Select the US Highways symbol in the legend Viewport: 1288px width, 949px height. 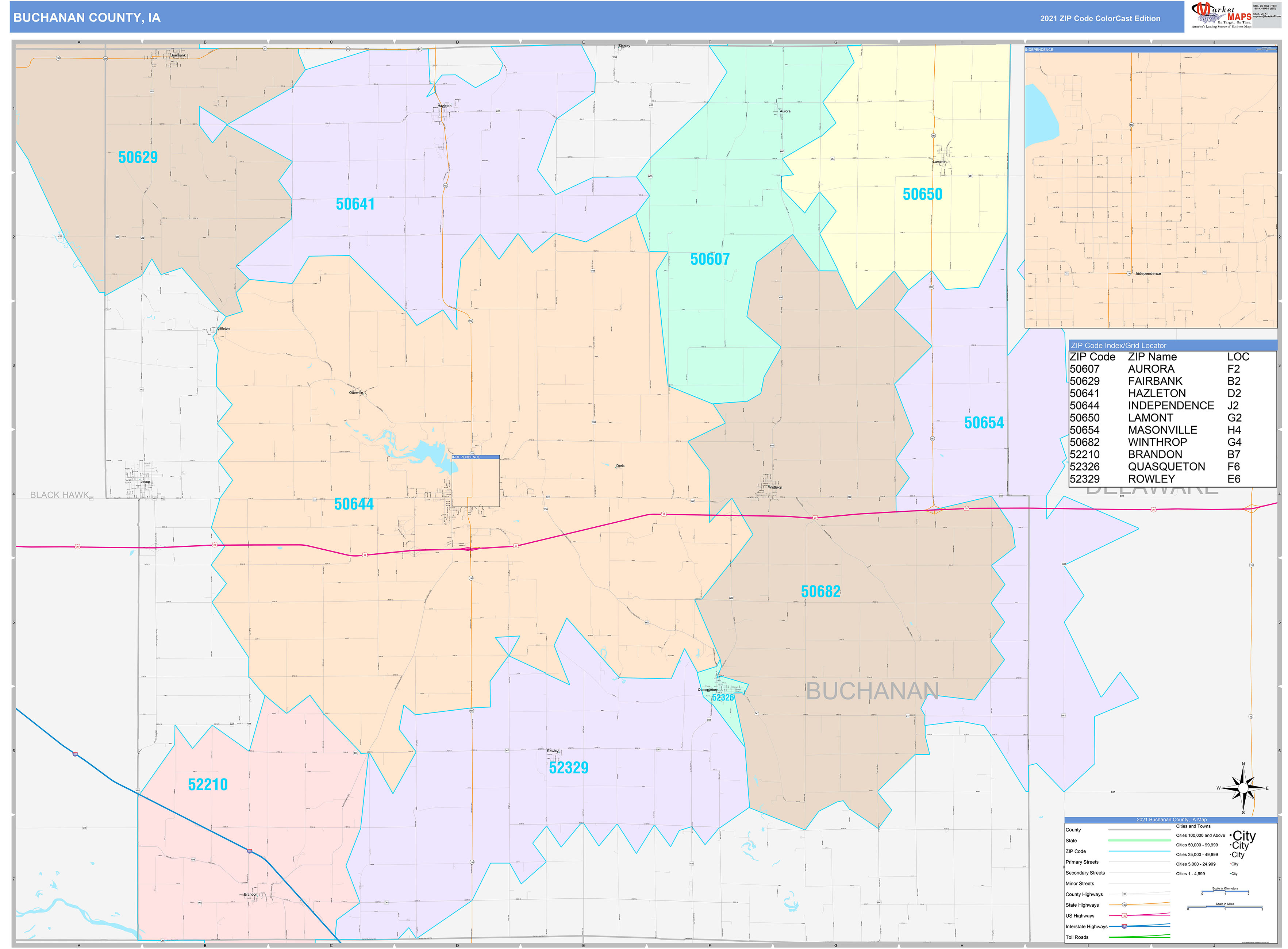pyautogui.click(x=1124, y=916)
